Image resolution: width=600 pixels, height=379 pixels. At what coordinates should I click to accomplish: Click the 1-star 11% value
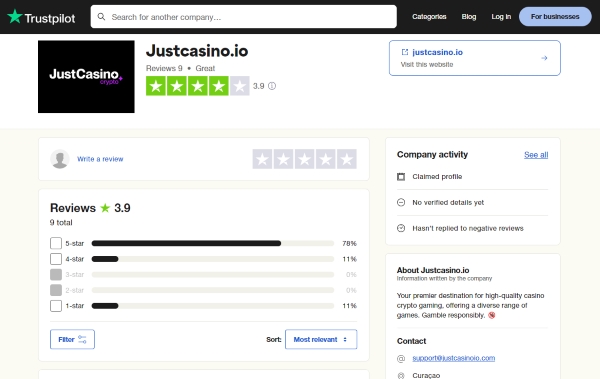click(349, 306)
